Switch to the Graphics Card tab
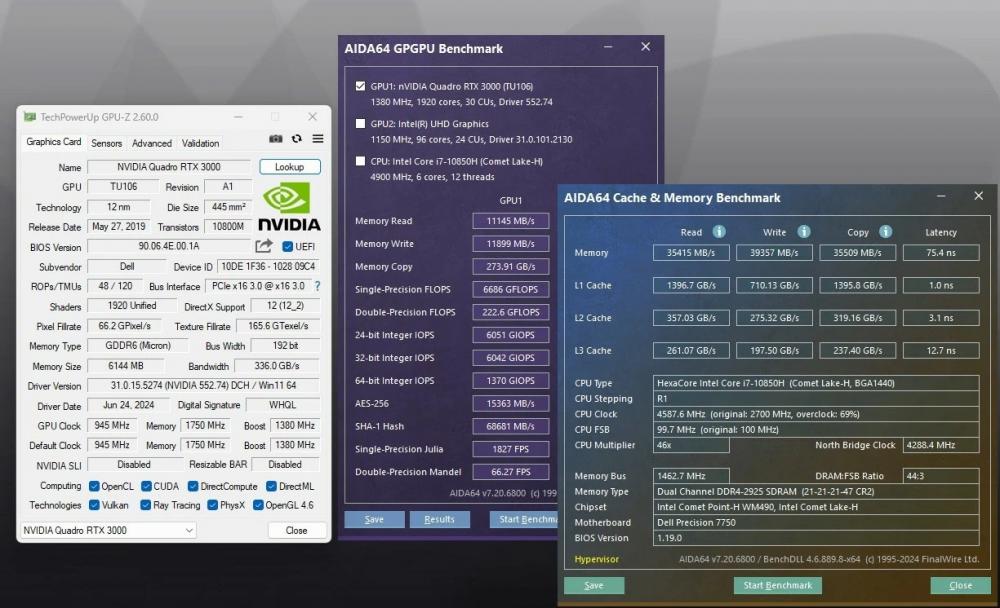Screen dimensions: 1000x608 [54, 142]
